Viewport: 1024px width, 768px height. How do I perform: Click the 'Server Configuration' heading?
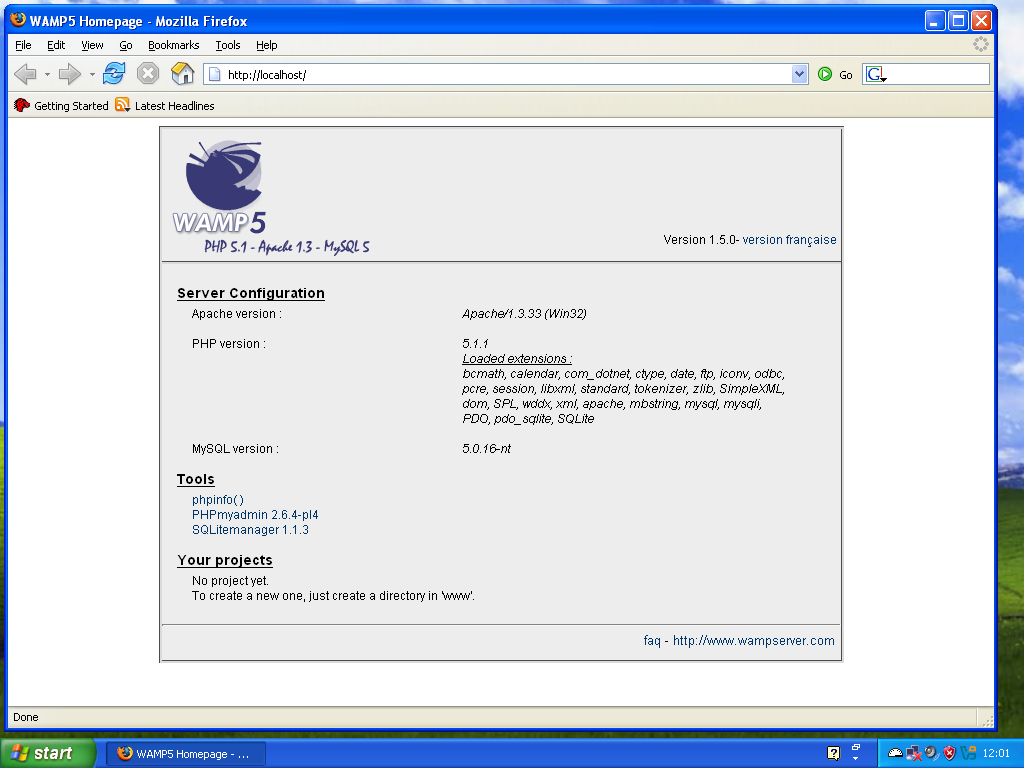[x=251, y=293]
